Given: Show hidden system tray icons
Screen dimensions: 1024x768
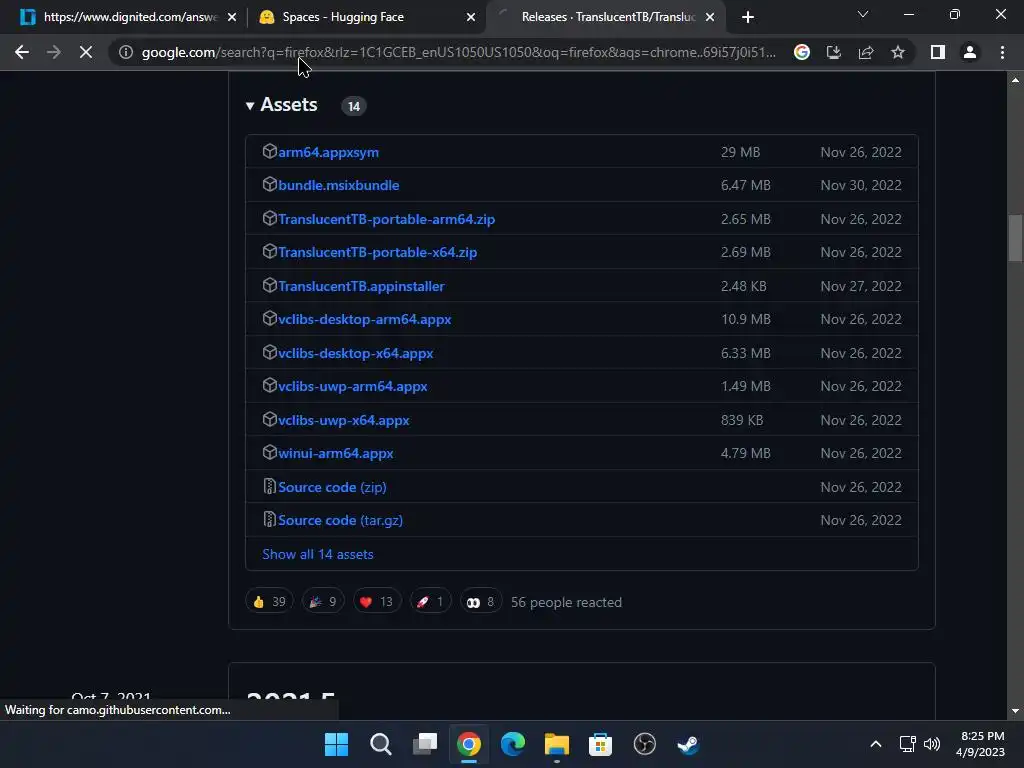Looking at the screenshot, I should pyautogui.click(x=876, y=744).
